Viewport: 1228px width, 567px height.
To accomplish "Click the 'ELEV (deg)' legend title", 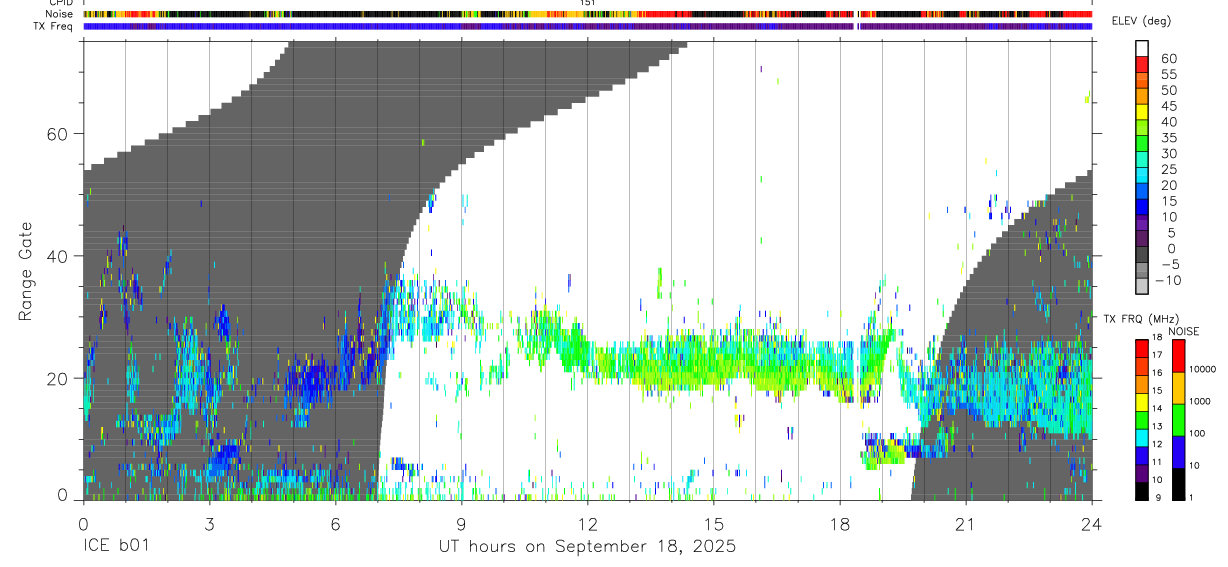I will [1141, 21].
